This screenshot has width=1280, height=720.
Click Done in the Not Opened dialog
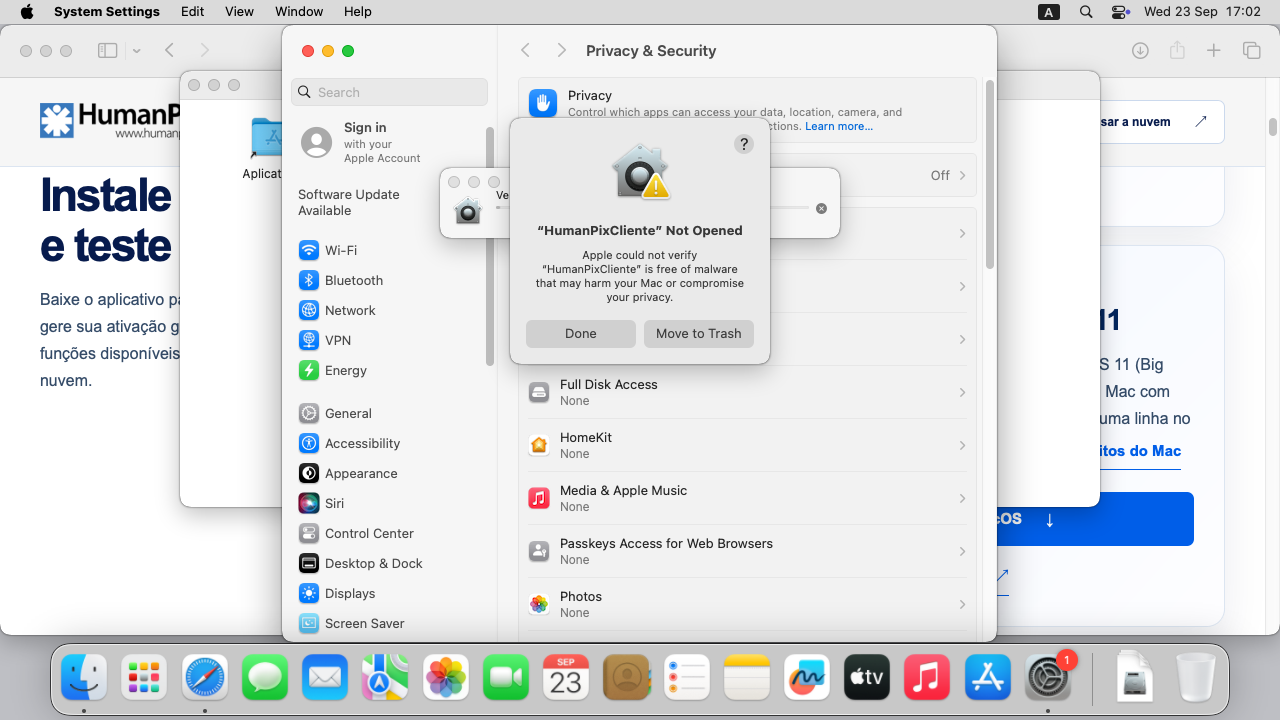[x=580, y=334]
